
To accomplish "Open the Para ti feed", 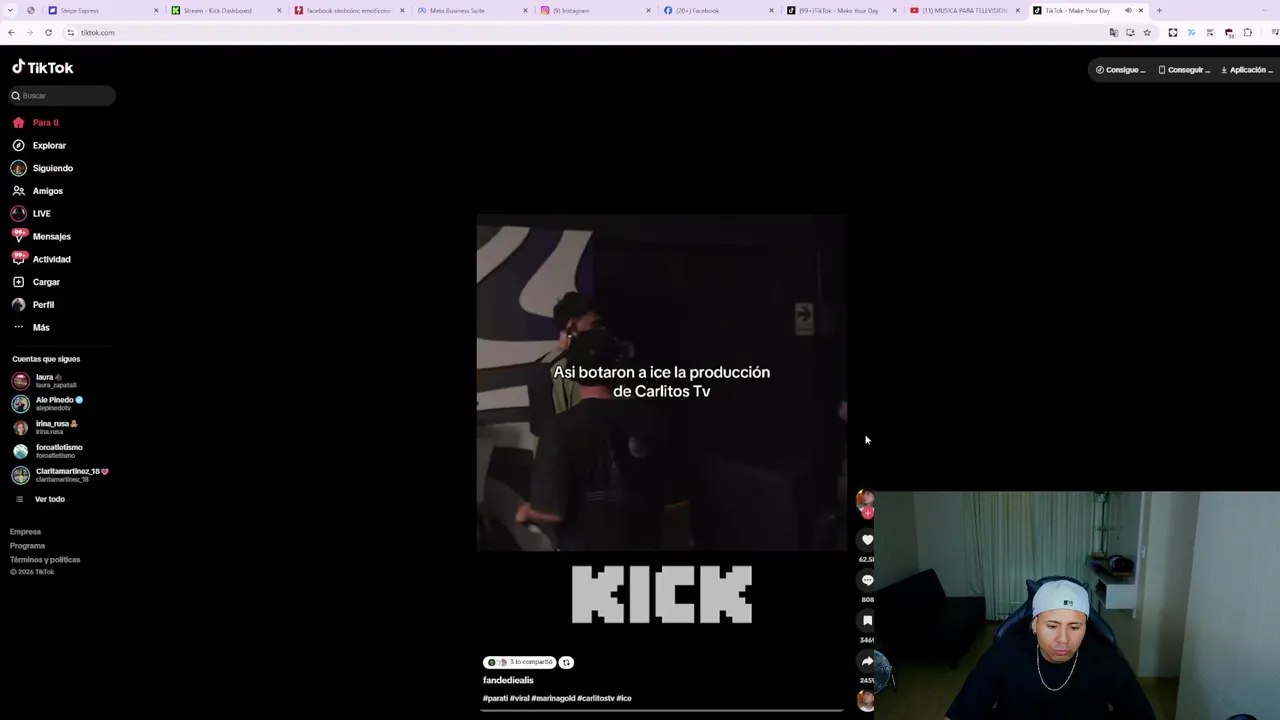I will pos(36,122).
